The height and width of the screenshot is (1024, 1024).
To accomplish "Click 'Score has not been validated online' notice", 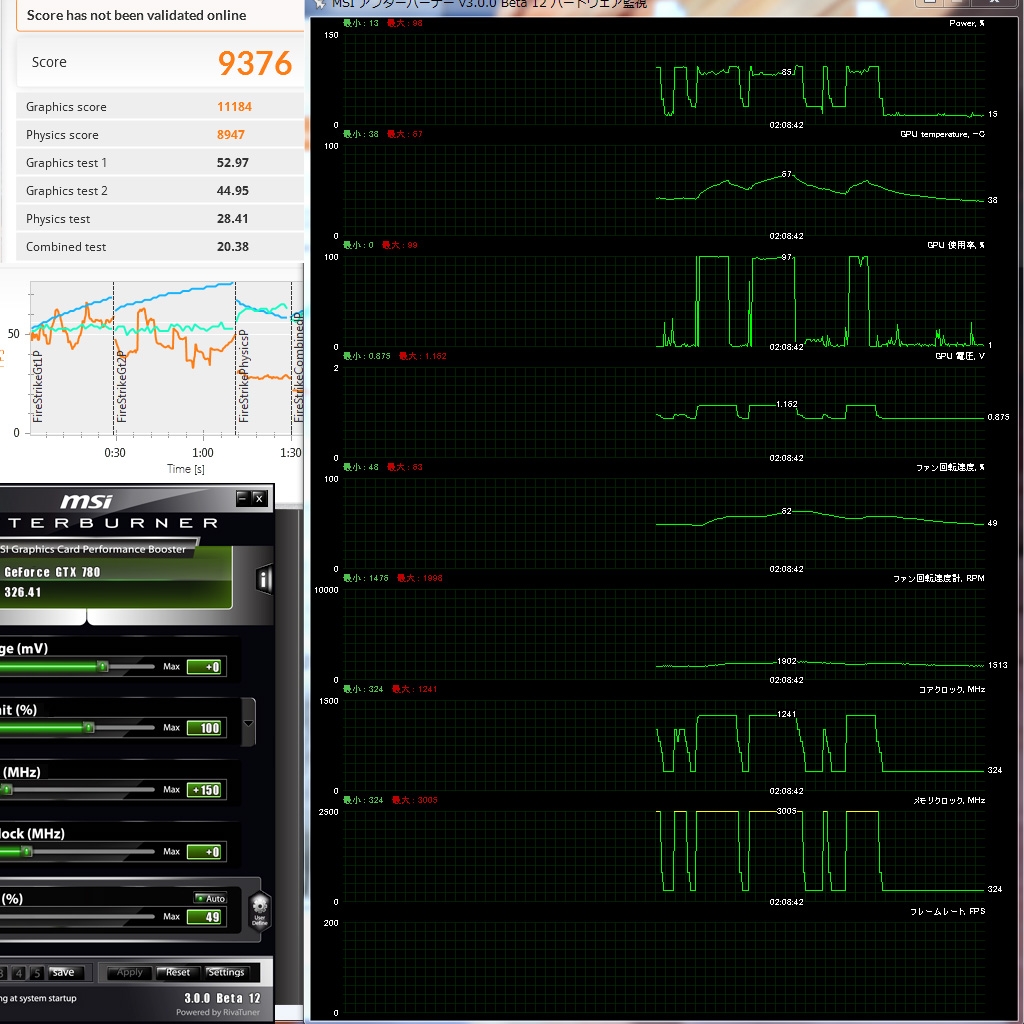I will [136, 15].
